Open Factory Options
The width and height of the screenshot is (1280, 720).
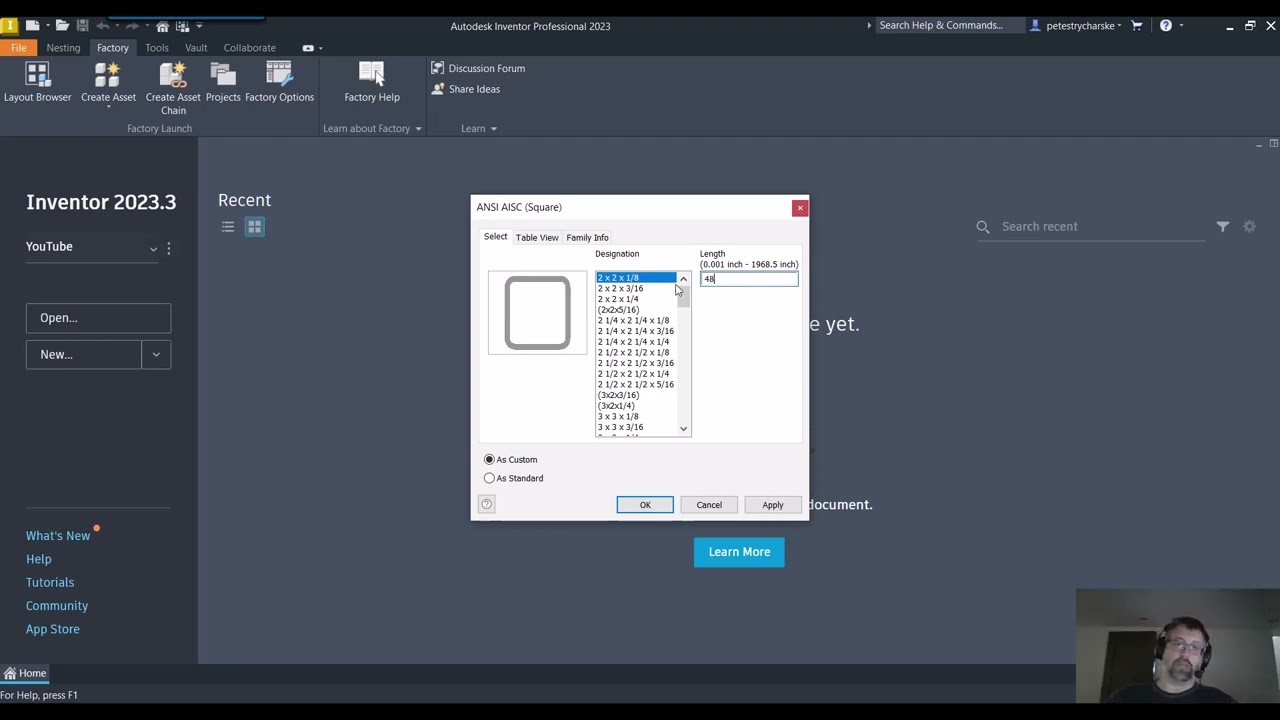279,83
